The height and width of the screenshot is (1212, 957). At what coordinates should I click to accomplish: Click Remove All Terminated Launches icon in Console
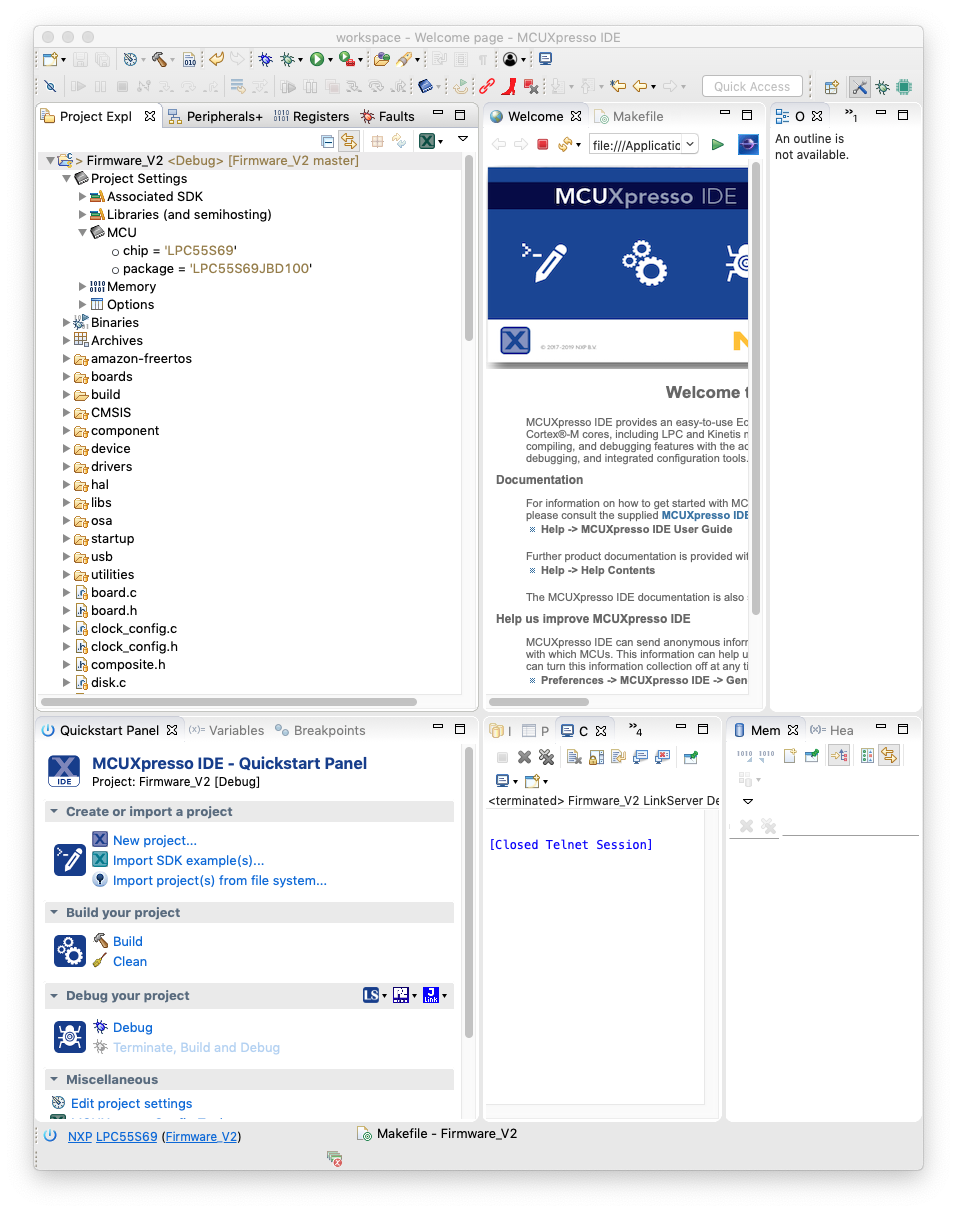click(546, 757)
